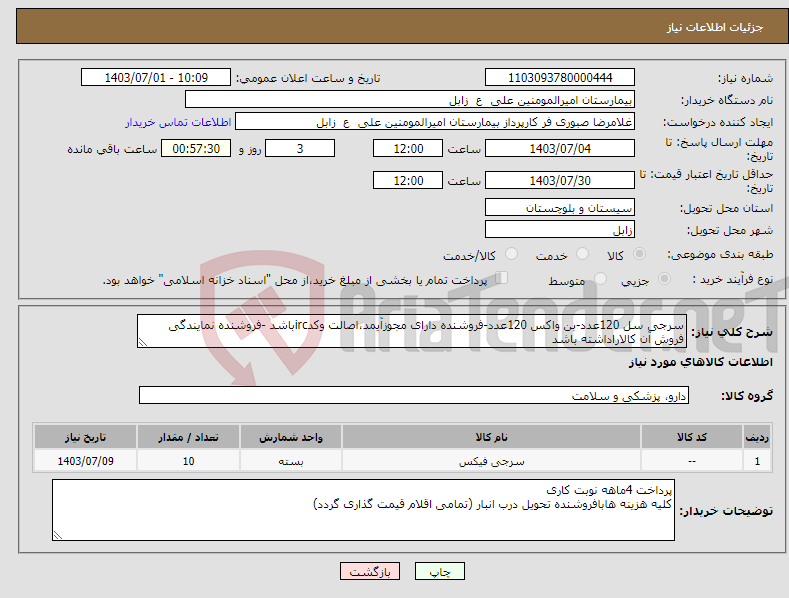
Task: Select the متوسط purchase type radio
Action: pos(600,278)
